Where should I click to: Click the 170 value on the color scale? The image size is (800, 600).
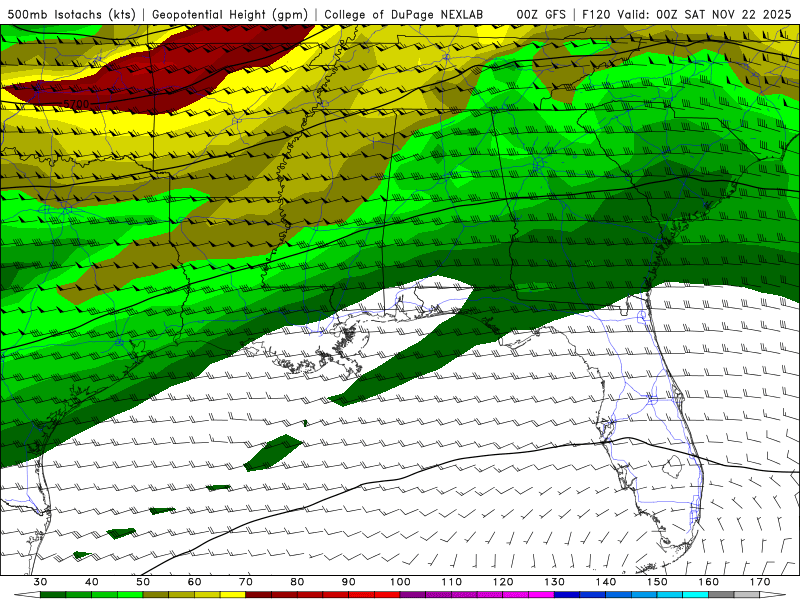pyautogui.click(x=760, y=582)
